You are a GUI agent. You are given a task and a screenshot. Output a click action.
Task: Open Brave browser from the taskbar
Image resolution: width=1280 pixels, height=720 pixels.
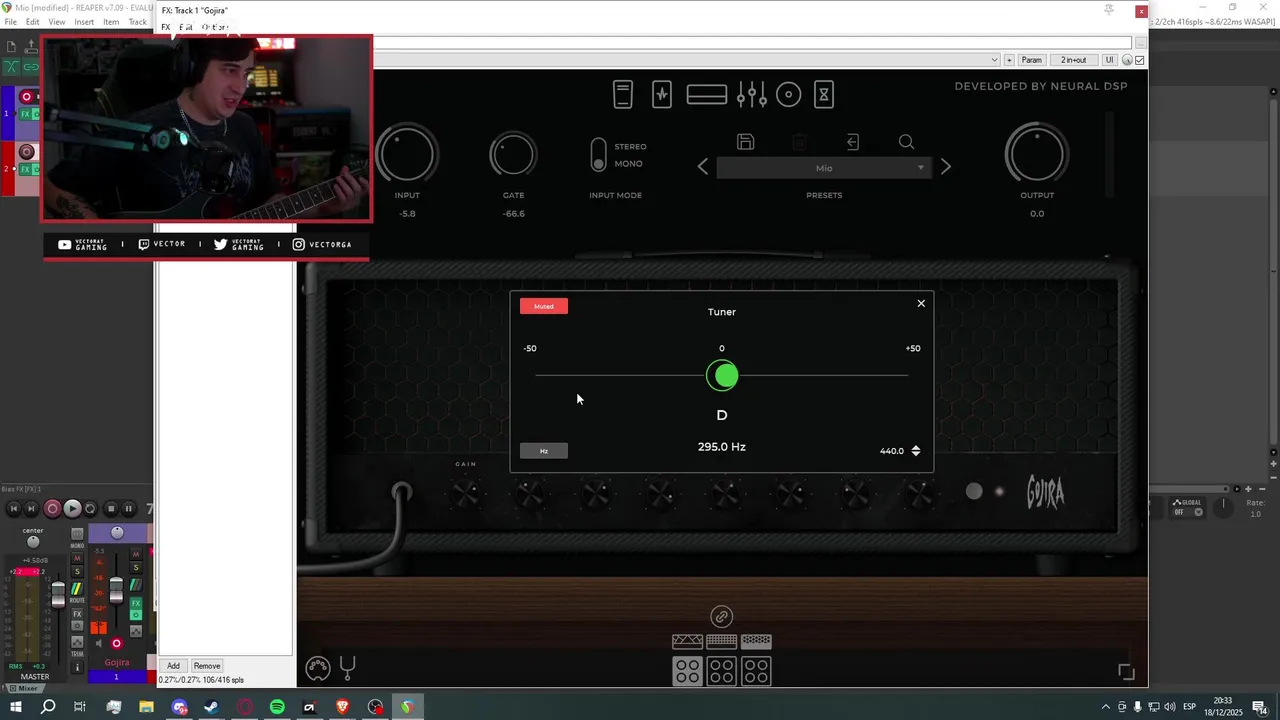(343, 707)
